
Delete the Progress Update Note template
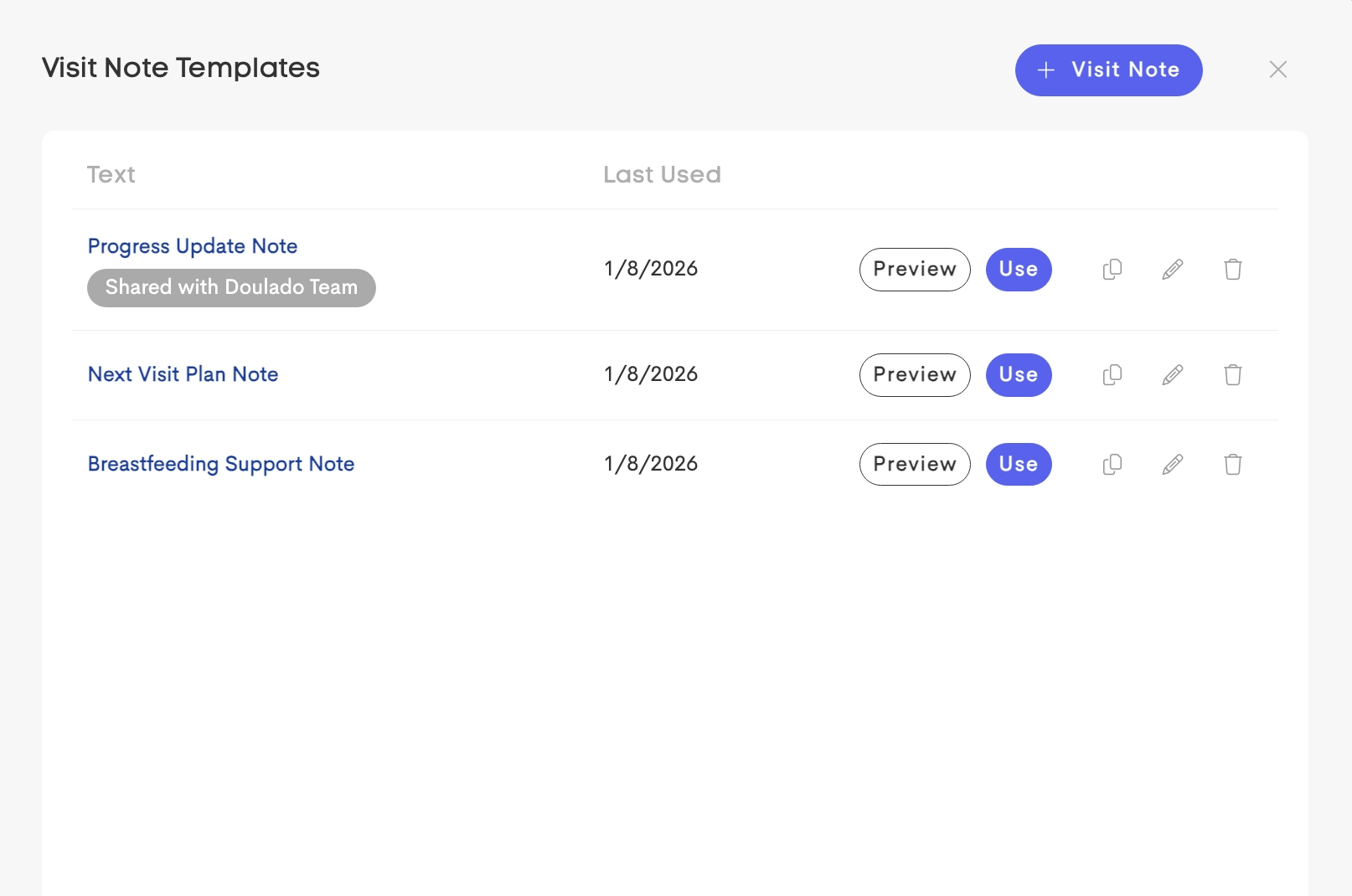tap(1233, 270)
